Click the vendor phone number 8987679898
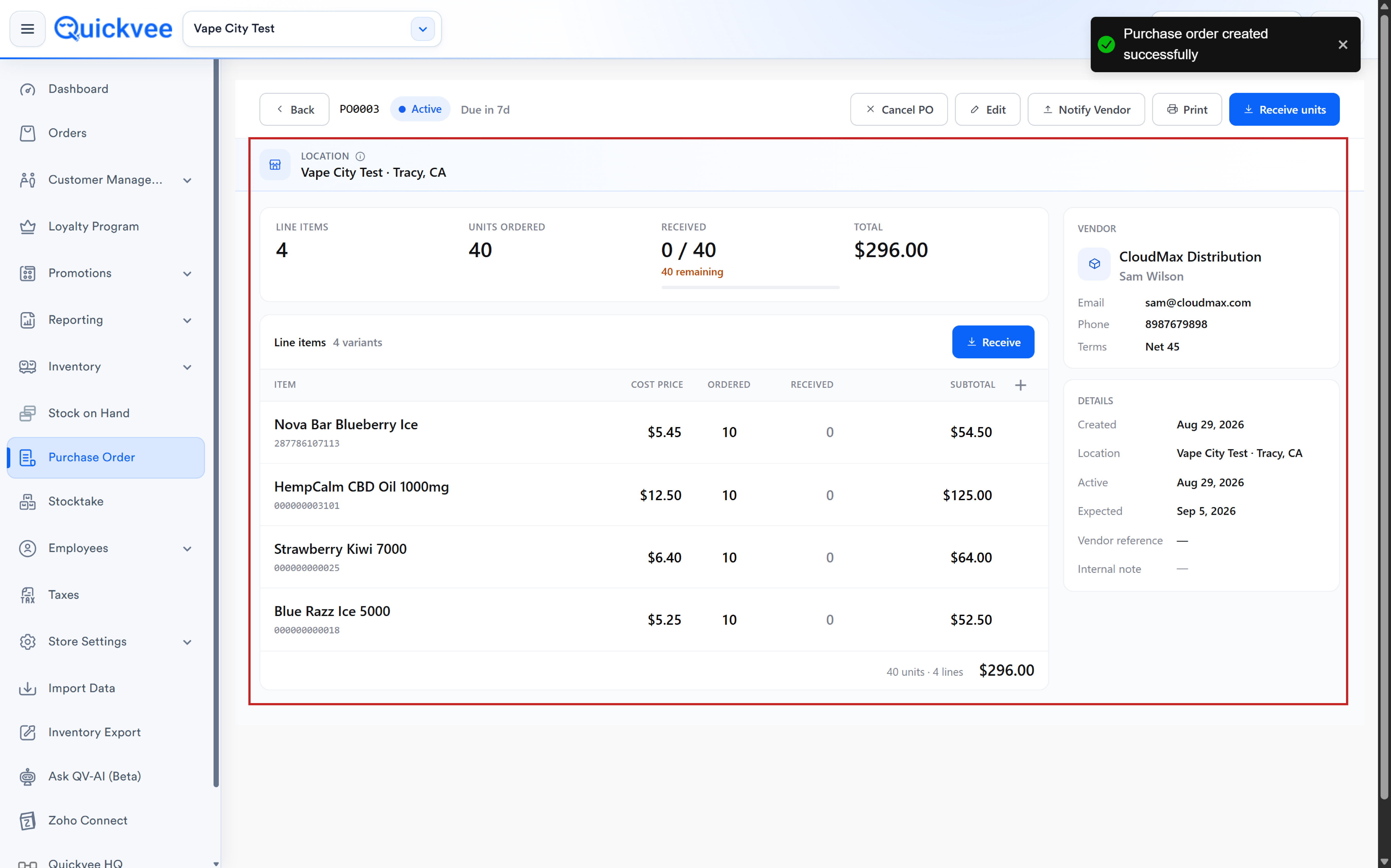This screenshot has width=1391, height=868. click(x=1176, y=324)
